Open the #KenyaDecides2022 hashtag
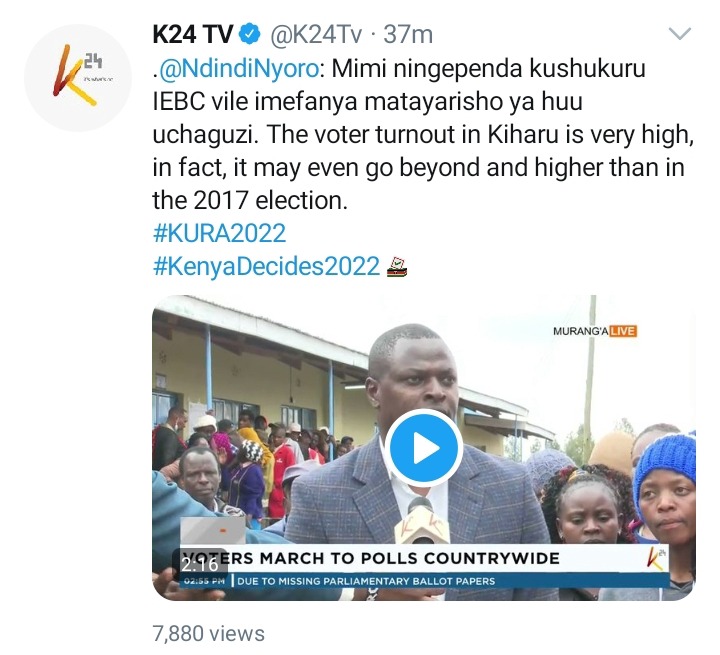The image size is (720, 655). 267,266
